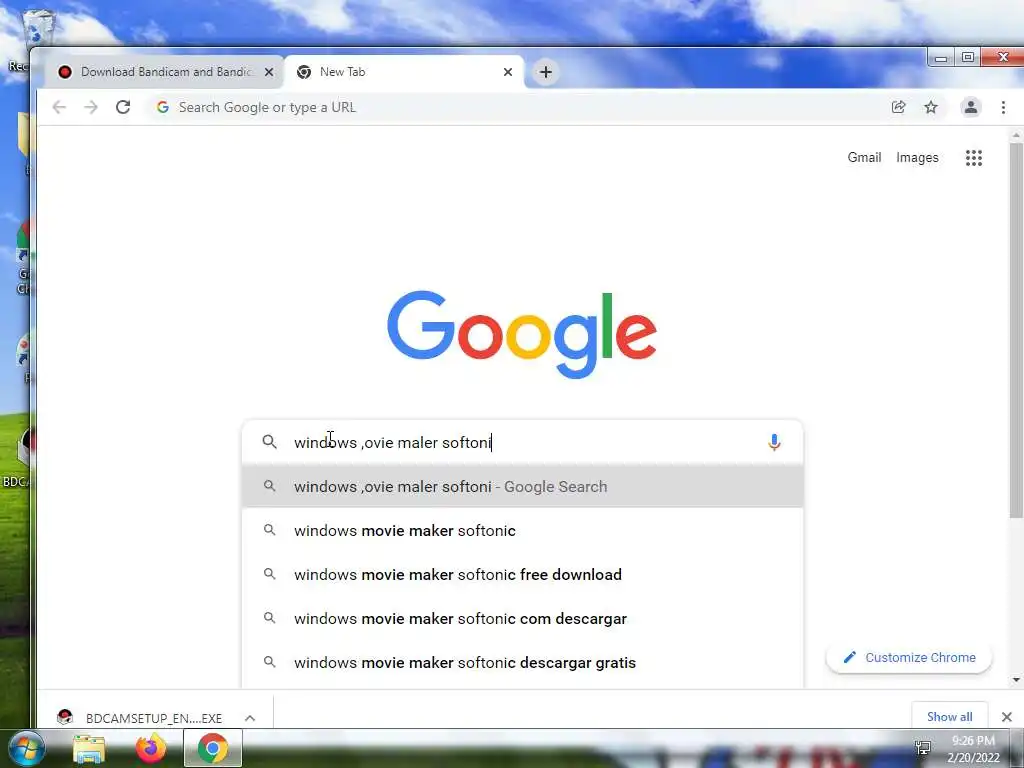Click the browser forward arrow
The width and height of the screenshot is (1024, 768).
(x=91, y=107)
